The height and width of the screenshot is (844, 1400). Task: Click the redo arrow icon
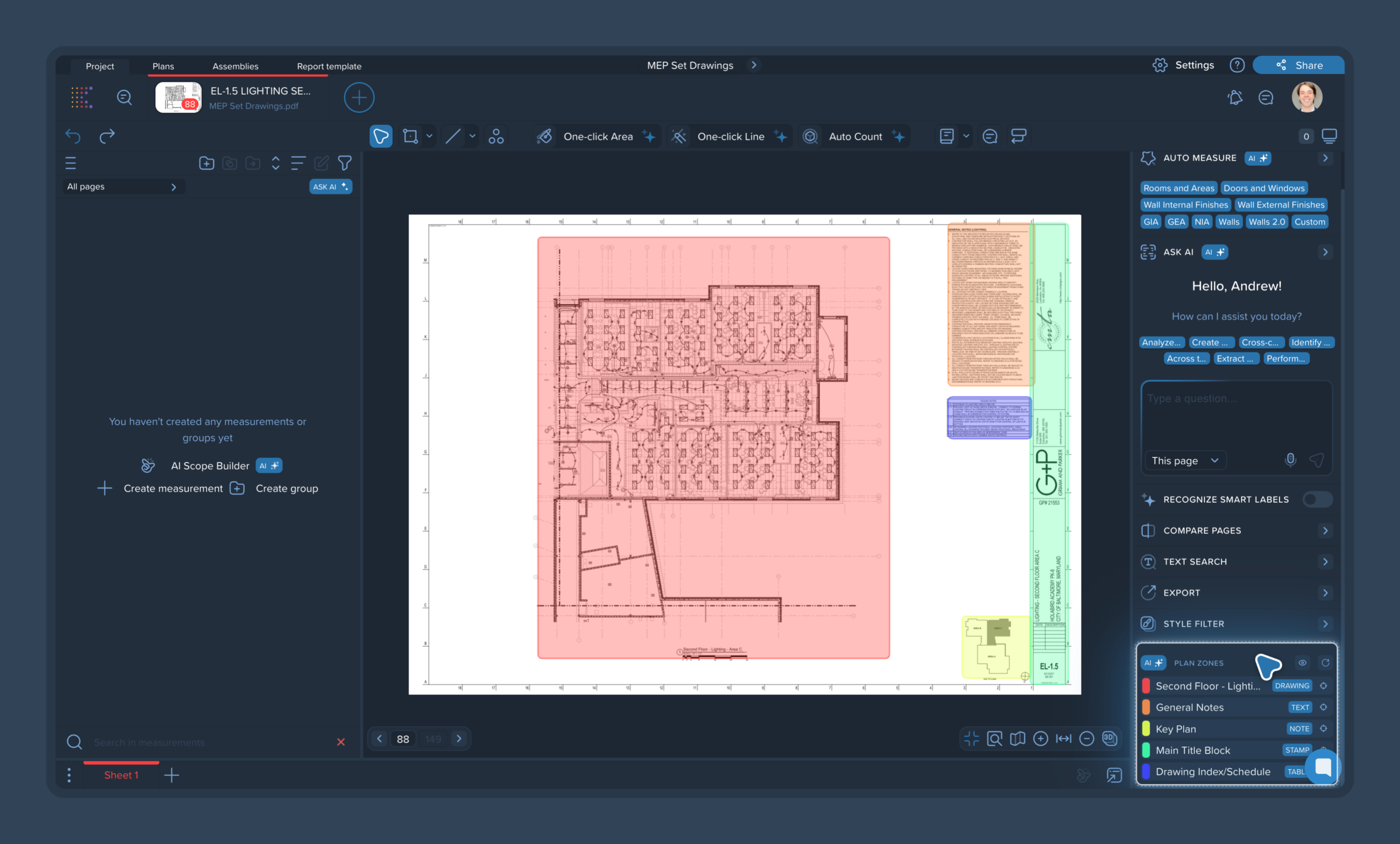tap(107, 136)
